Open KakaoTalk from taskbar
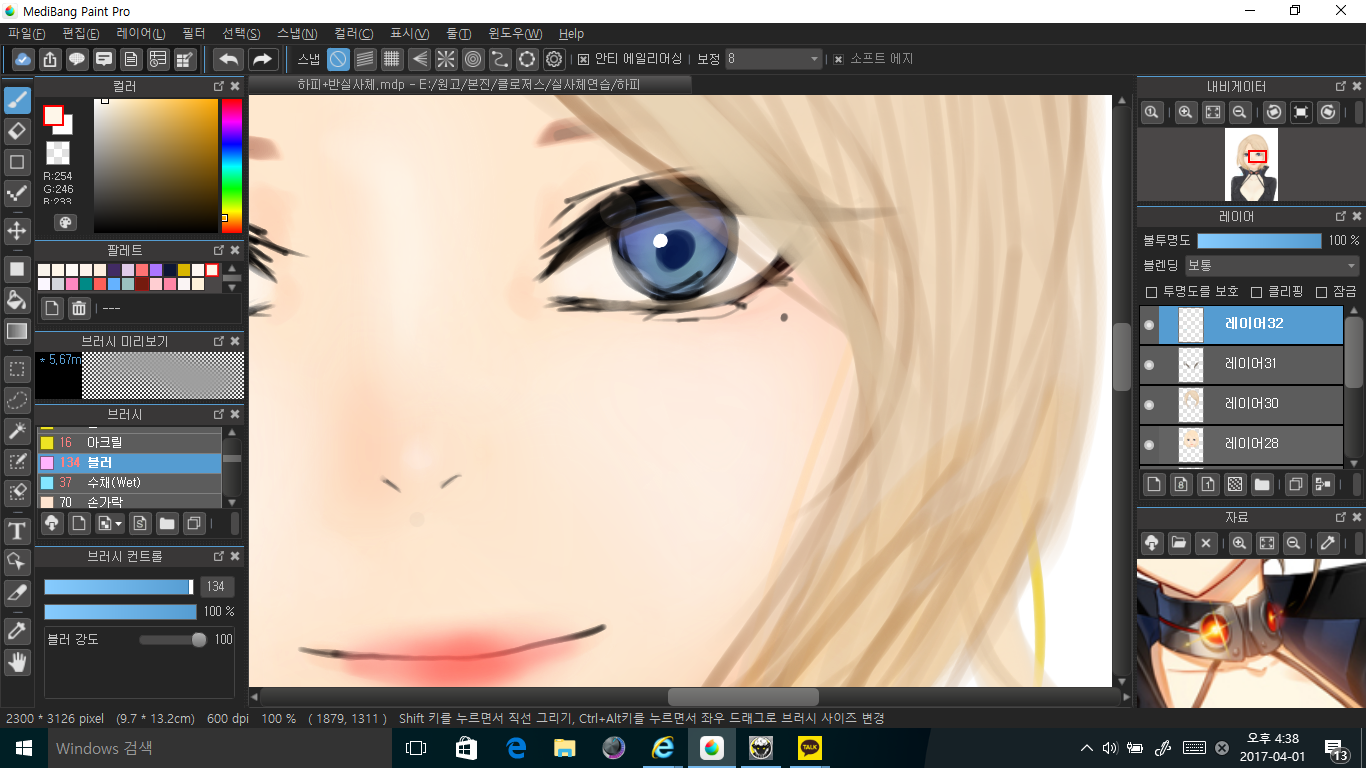This screenshot has height=768, width=1366. [x=809, y=748]
